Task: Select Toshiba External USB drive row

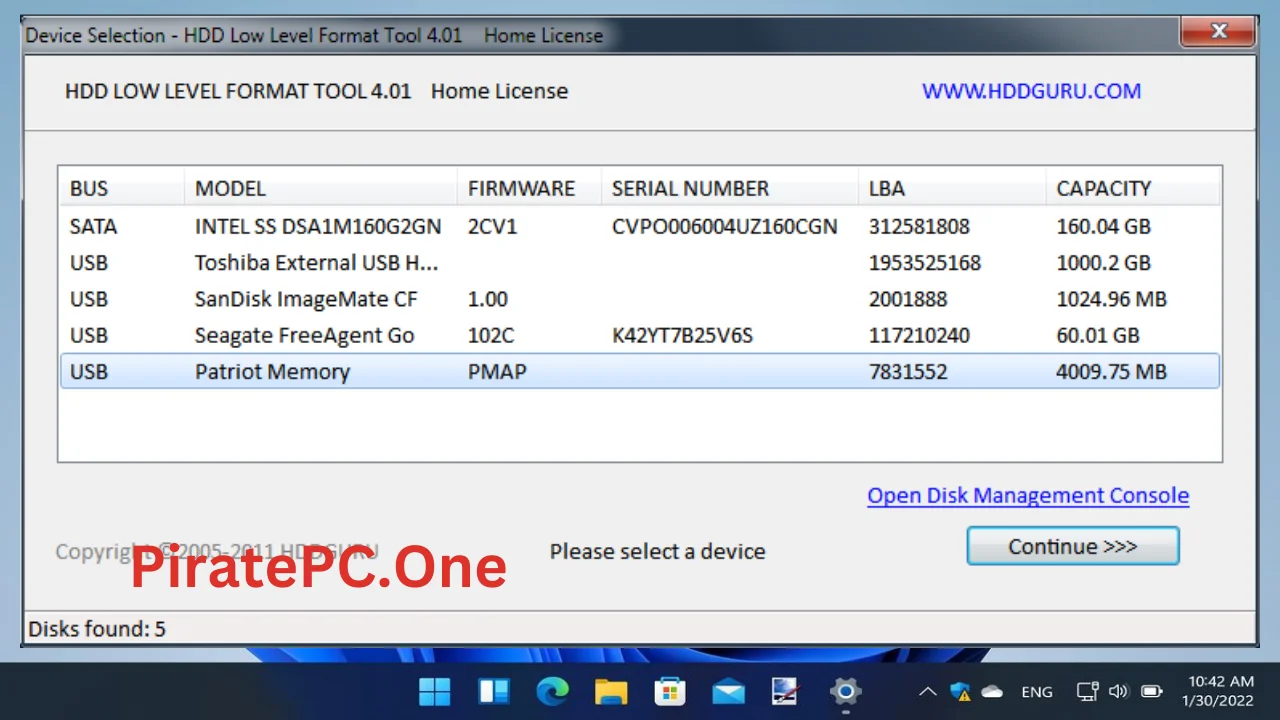Action: tap(640, 263)
